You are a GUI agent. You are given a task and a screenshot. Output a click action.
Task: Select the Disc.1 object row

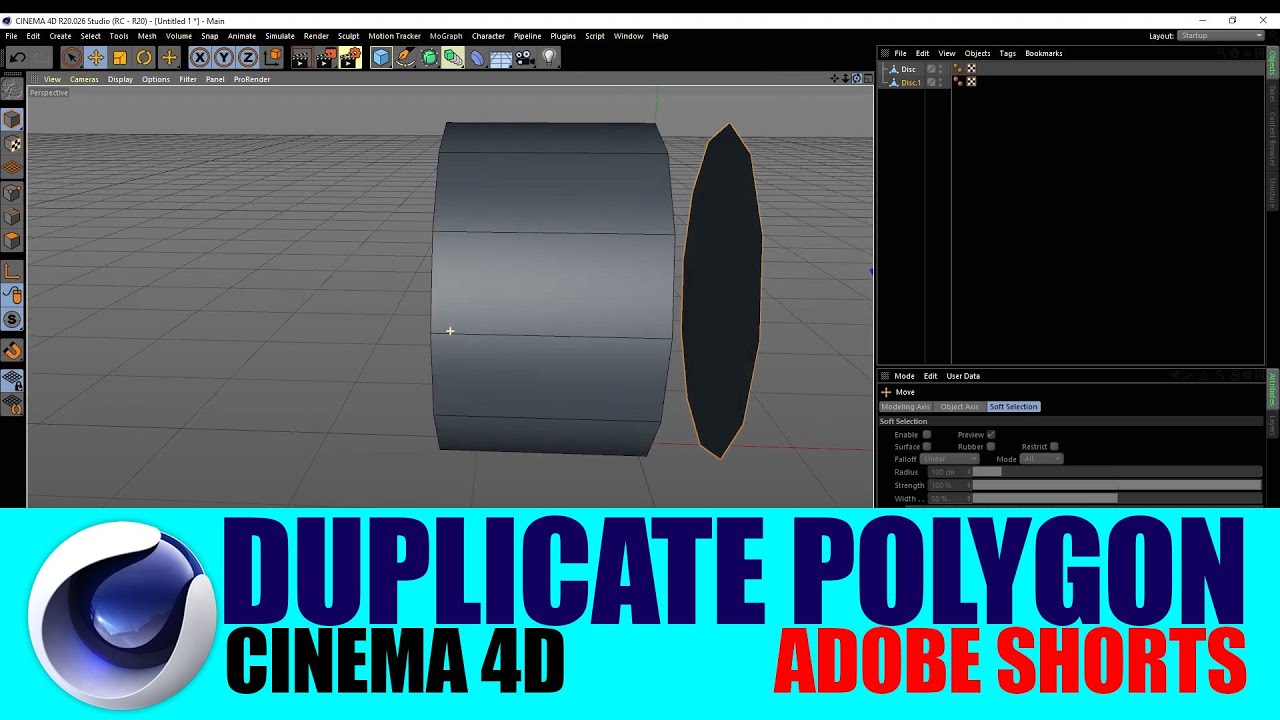[x=910, y=82]
